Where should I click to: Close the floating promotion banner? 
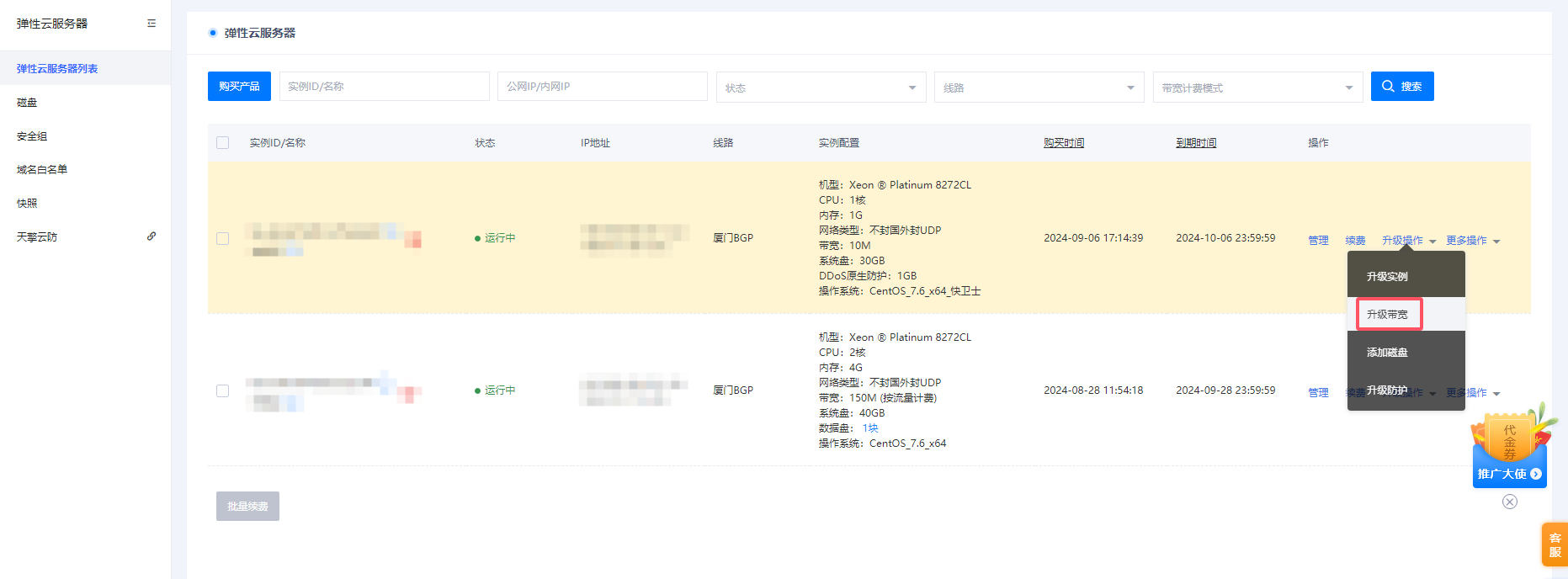click(1509, 502)
